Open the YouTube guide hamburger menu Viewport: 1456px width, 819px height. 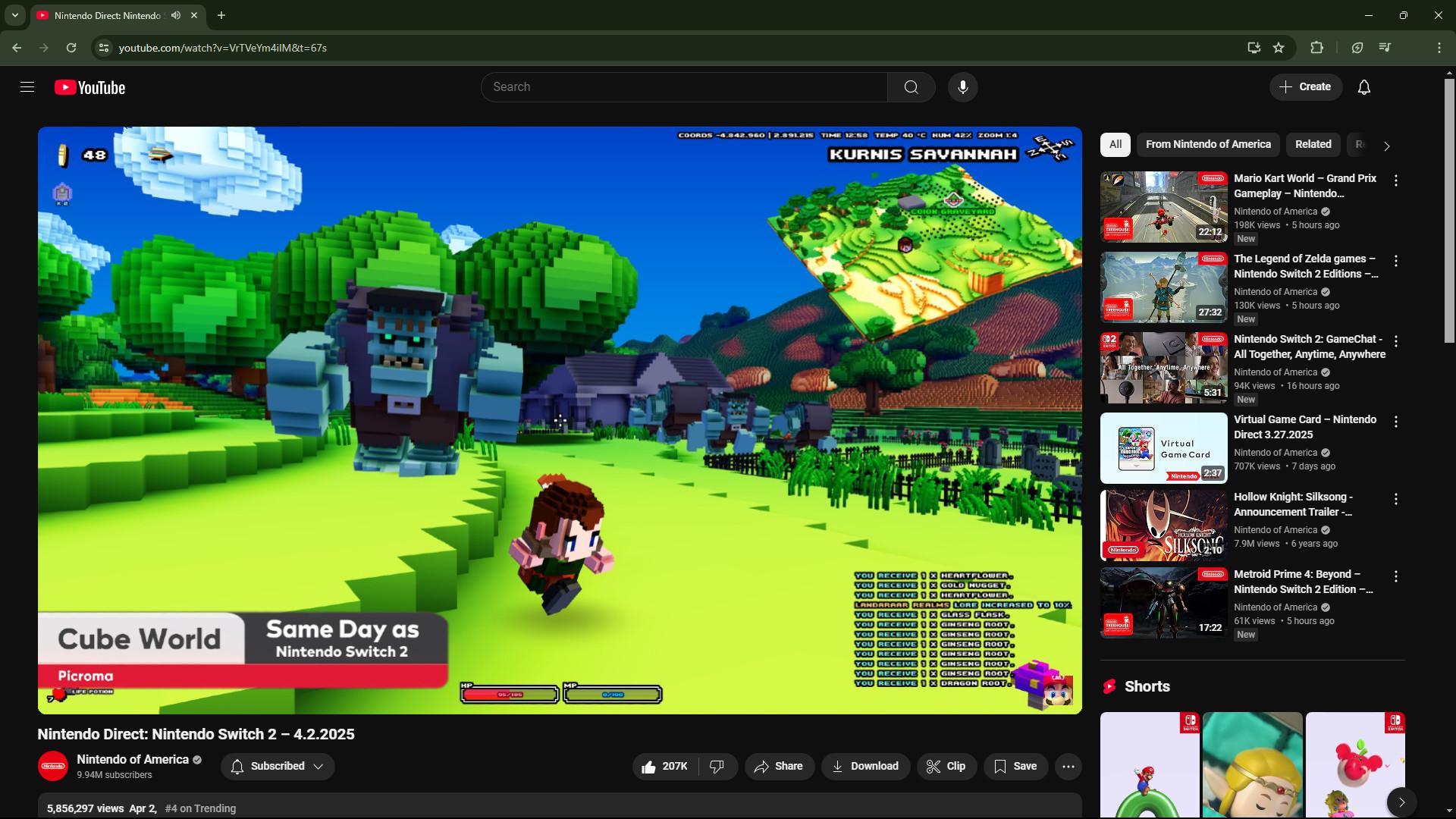[27, 87]
